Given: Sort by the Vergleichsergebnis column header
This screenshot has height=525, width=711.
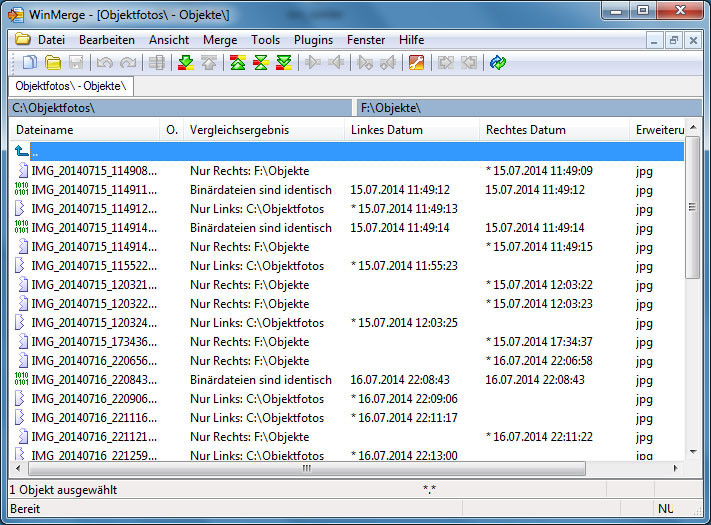Looking at the screenshot, I should click(263, 130).
